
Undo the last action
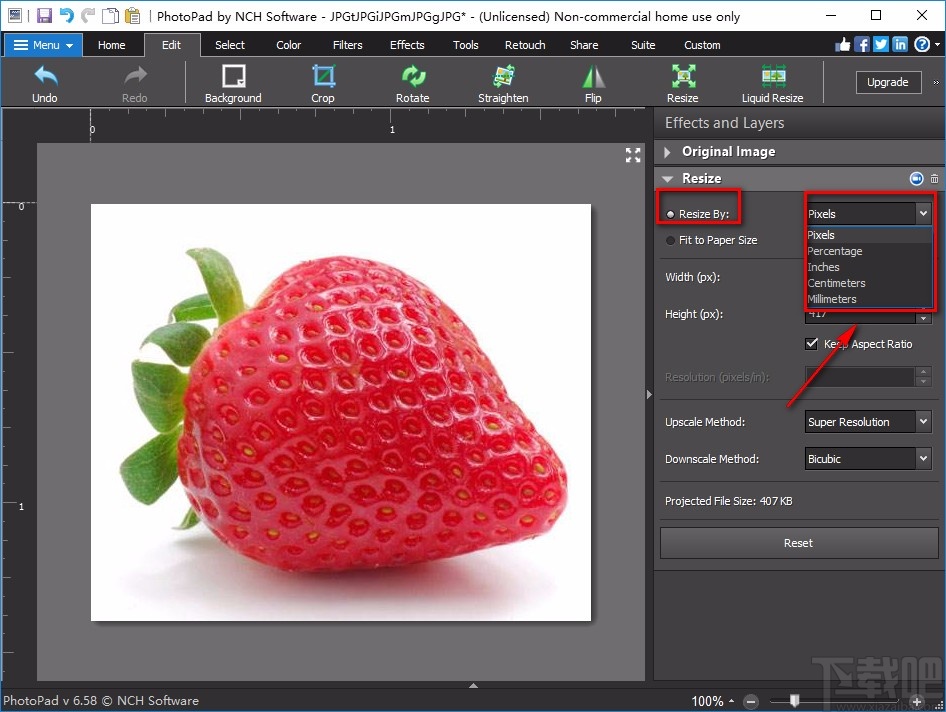pyautogui.click(x=45, y=82)
